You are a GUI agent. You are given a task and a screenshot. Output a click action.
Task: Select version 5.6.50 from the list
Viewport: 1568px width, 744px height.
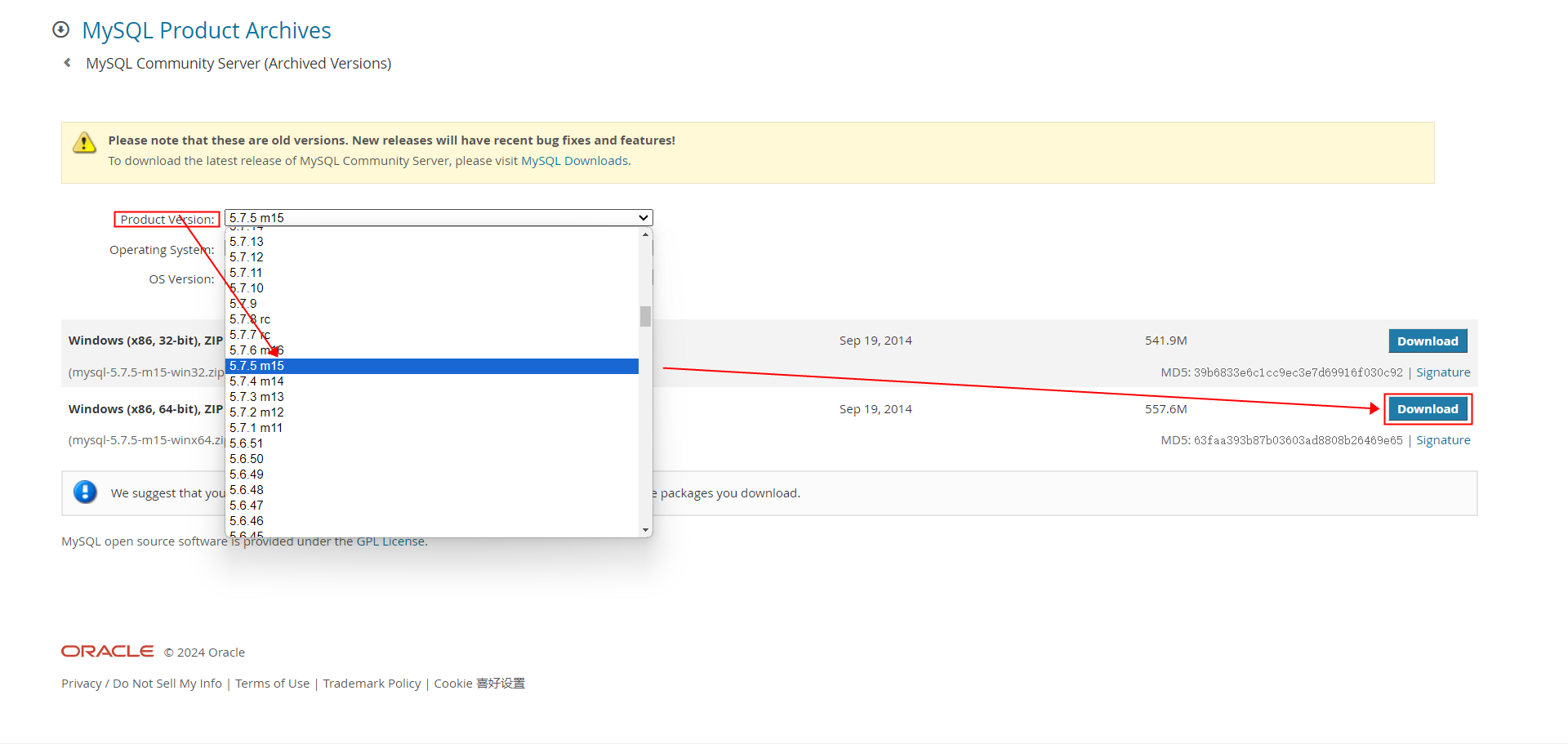point(431,459)
